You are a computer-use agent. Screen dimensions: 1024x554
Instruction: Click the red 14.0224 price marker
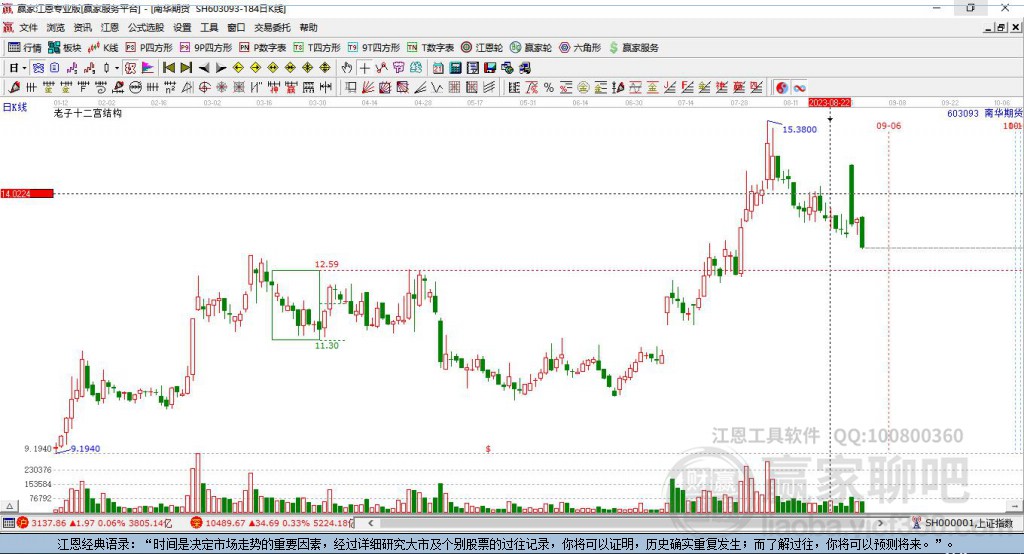point(27,193)
